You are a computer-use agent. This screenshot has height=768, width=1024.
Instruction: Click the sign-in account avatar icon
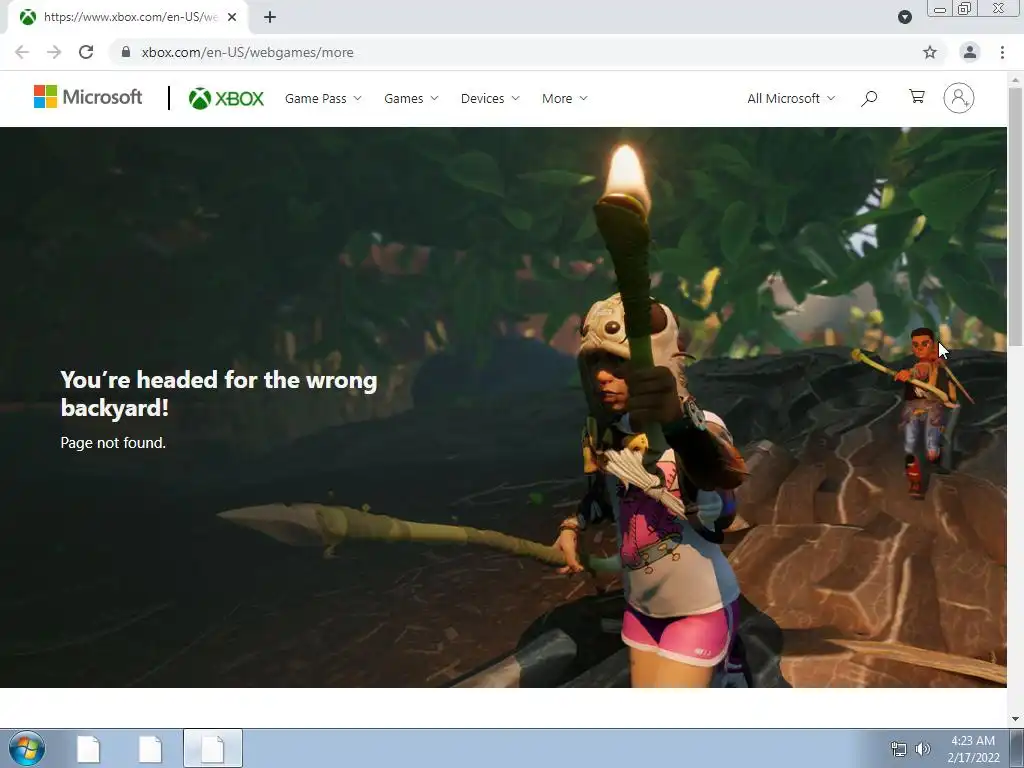[959, 98]
